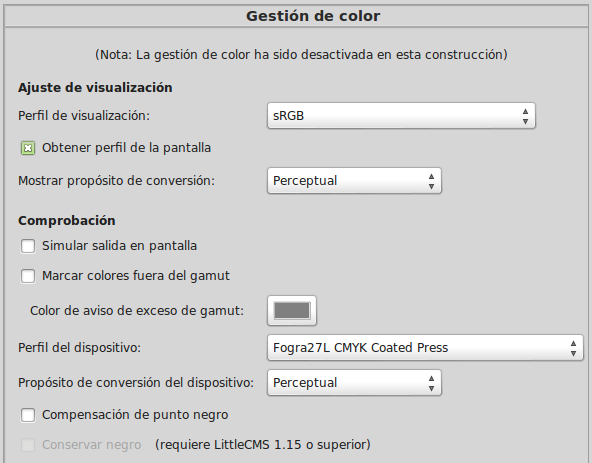Viewport: 592px width, 463px height.
Task: Open the Perfil de visualización sRGB dropdown
Action: [401, 116]
